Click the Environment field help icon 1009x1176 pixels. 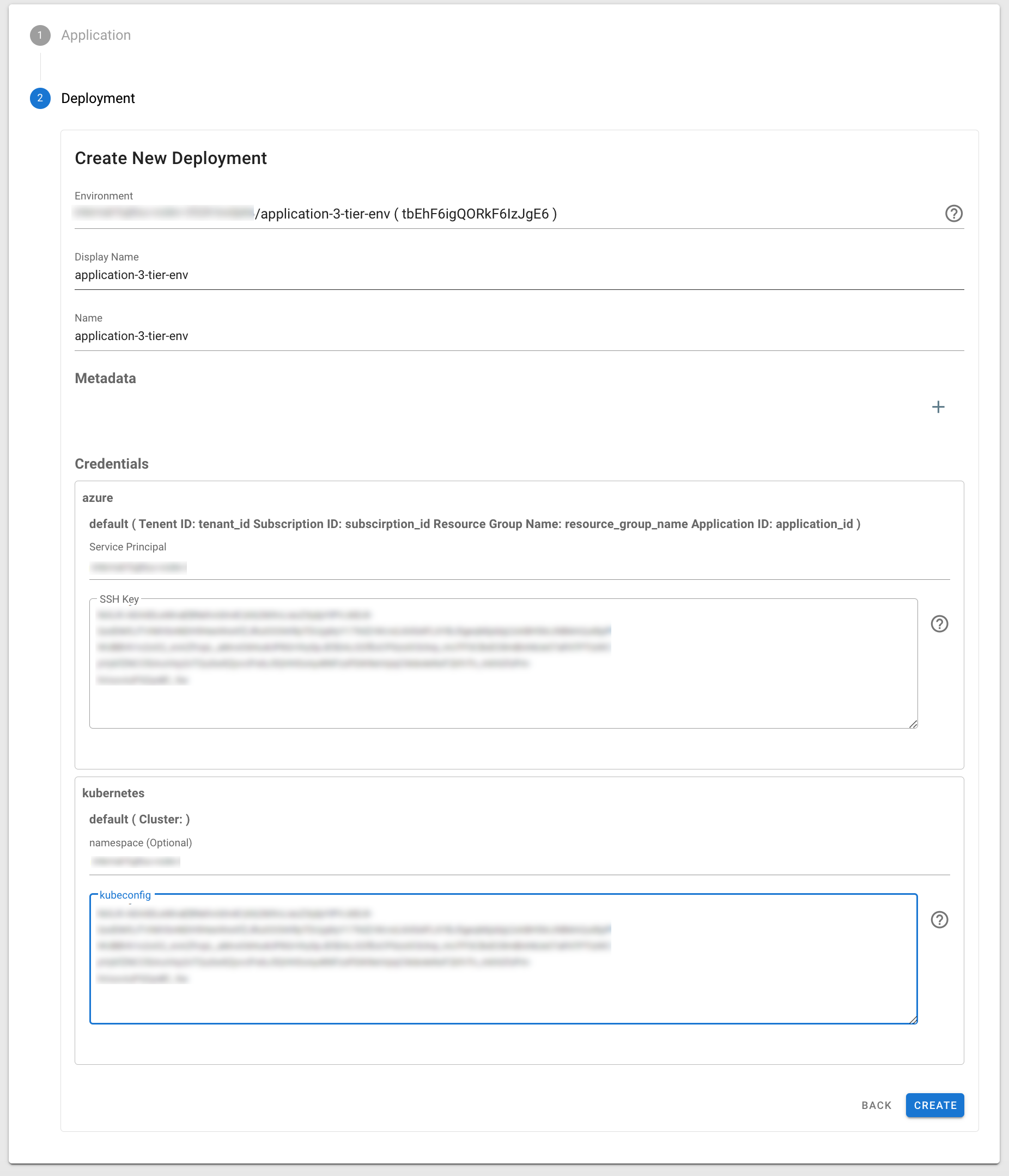tap(953, 214)
